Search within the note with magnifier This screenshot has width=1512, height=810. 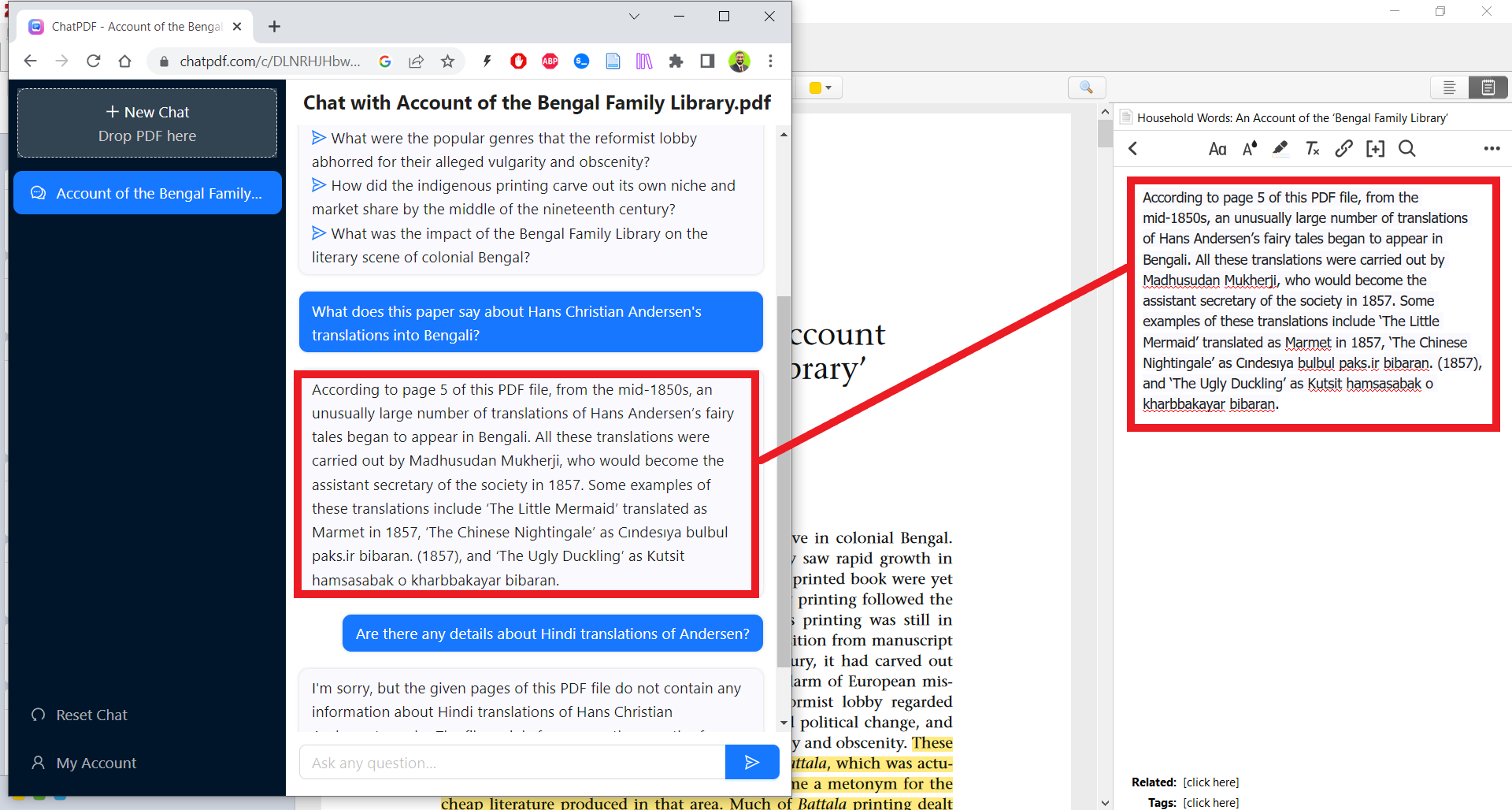(x=1407, y=149)
